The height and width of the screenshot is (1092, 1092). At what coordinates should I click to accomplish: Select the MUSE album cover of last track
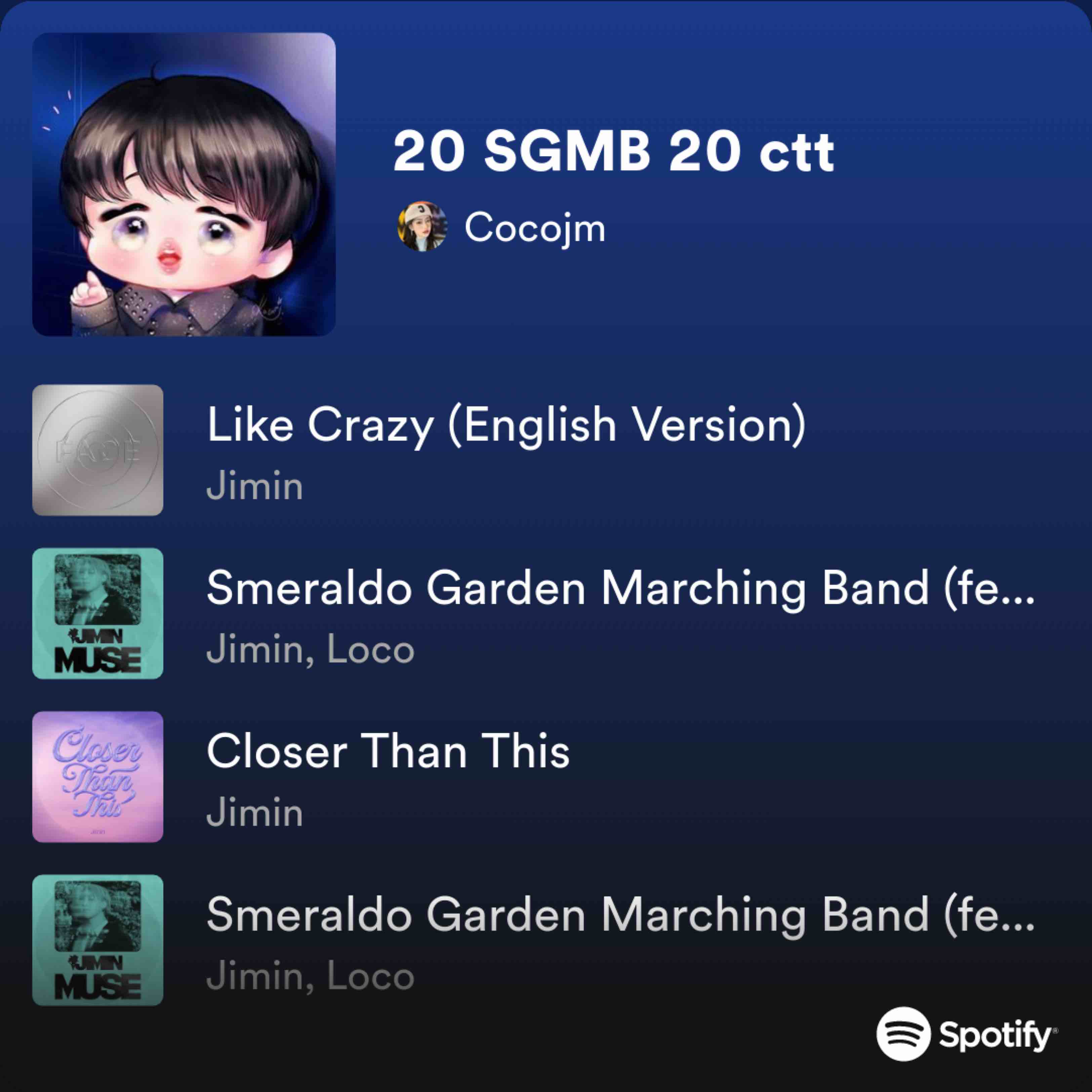pyautogui.click(x=98, y=940)
